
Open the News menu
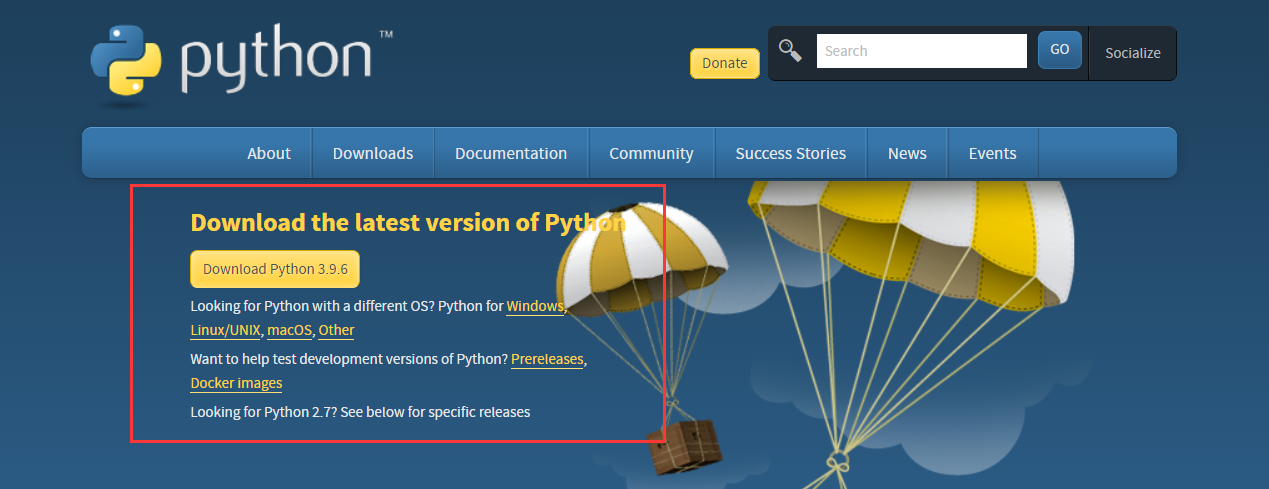pos(907,153)
